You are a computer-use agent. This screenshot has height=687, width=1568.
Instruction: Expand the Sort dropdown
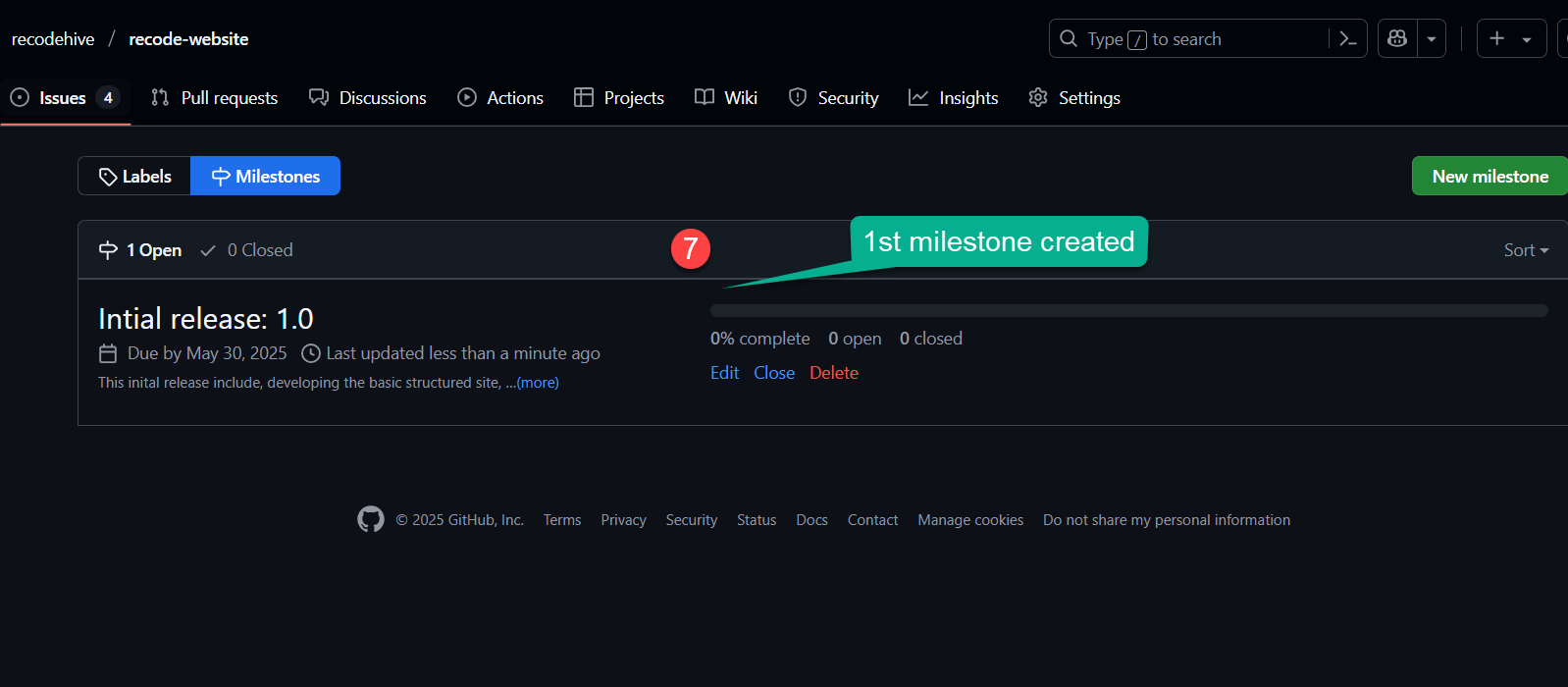tap(1526, 250)
